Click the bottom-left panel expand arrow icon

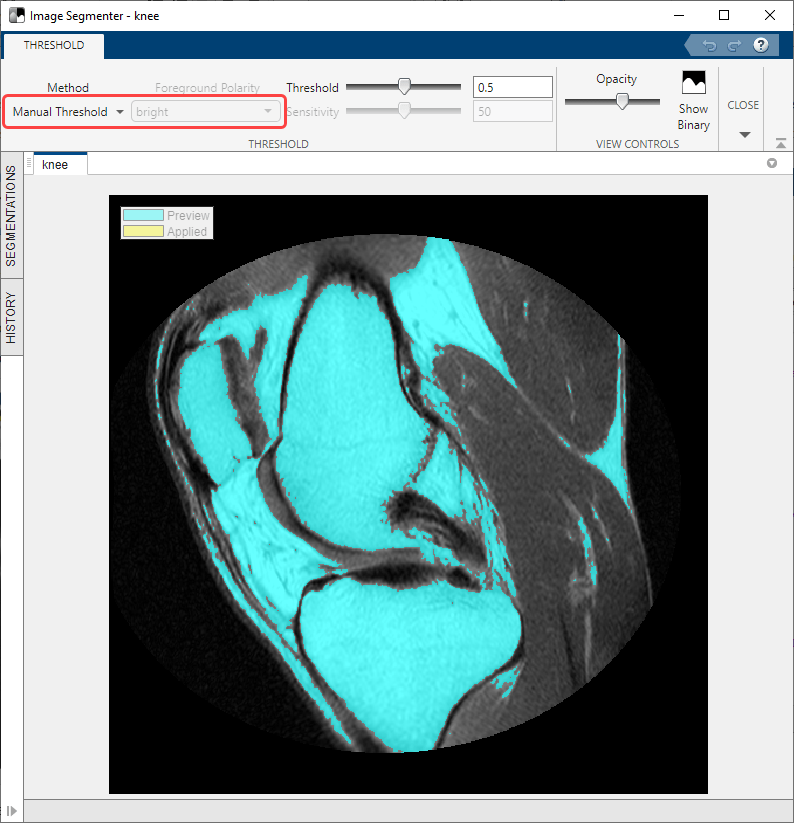[x=12, y=811]
